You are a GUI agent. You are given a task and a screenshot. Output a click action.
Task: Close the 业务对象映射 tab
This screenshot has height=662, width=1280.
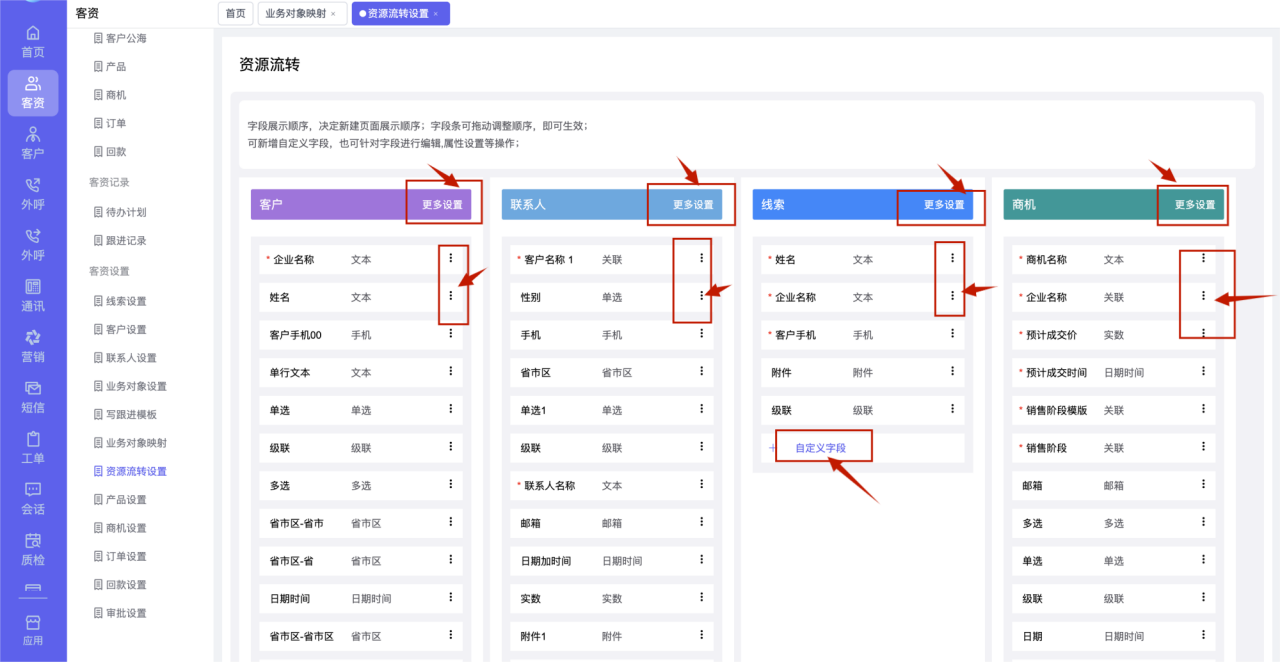coord(333,14)
